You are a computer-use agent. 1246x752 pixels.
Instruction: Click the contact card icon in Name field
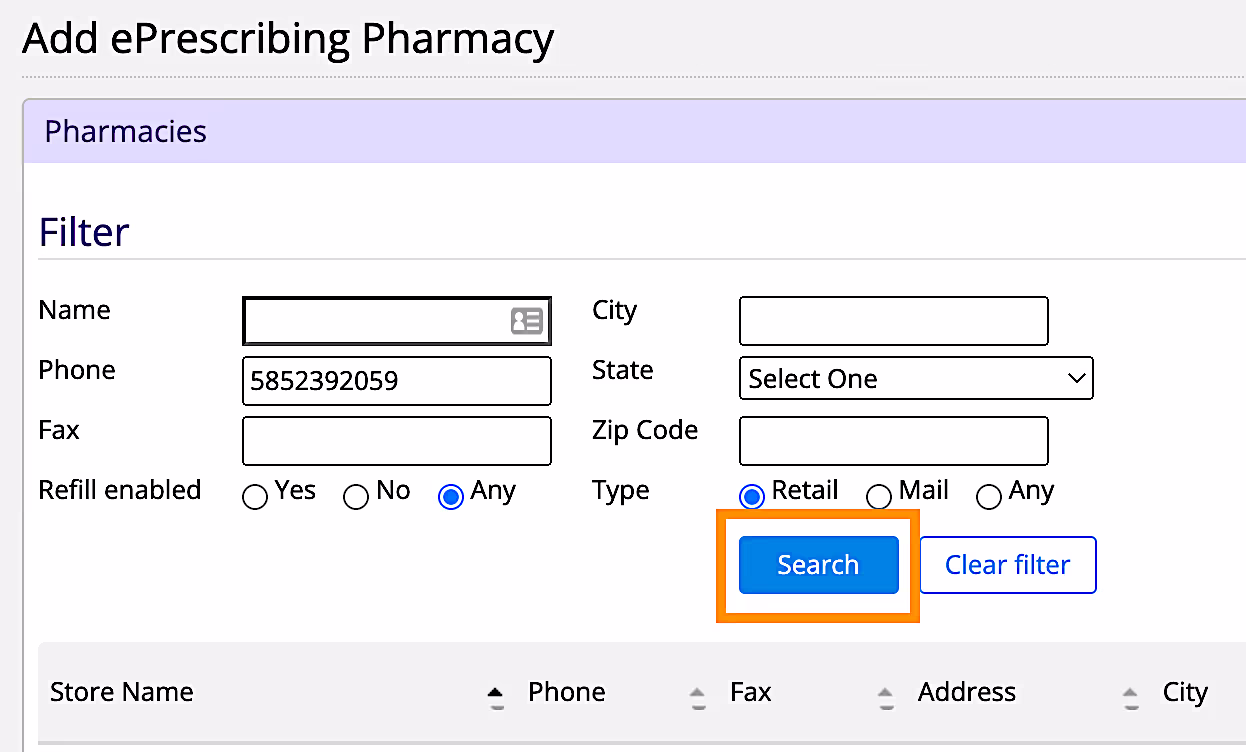[x=526, y=321]
